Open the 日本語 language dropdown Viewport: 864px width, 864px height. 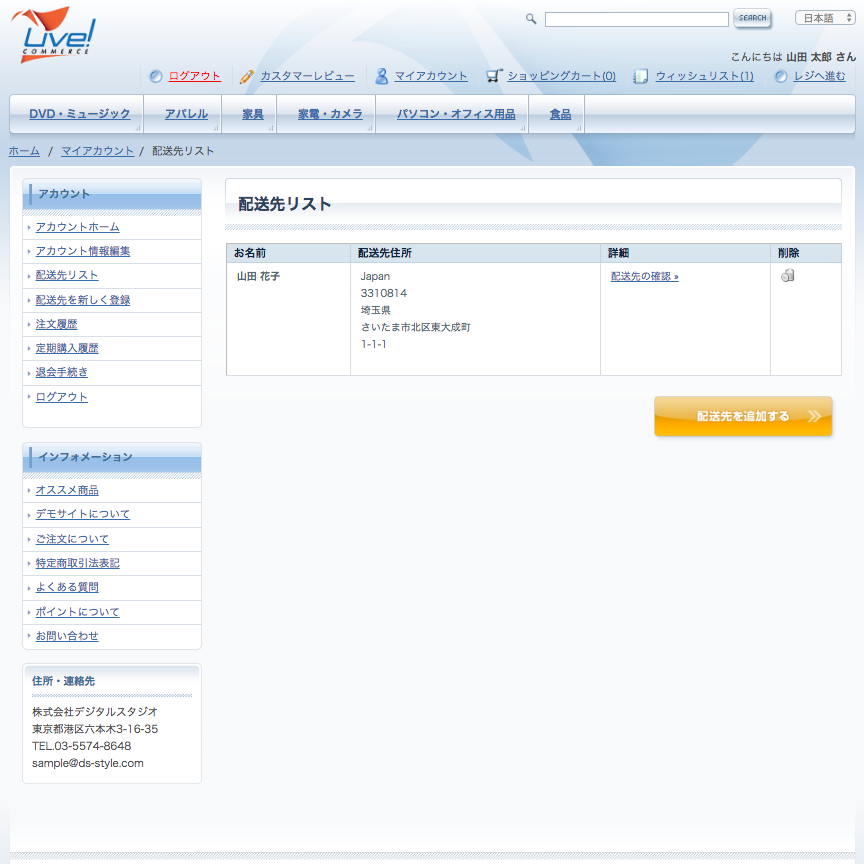point(824,18)
